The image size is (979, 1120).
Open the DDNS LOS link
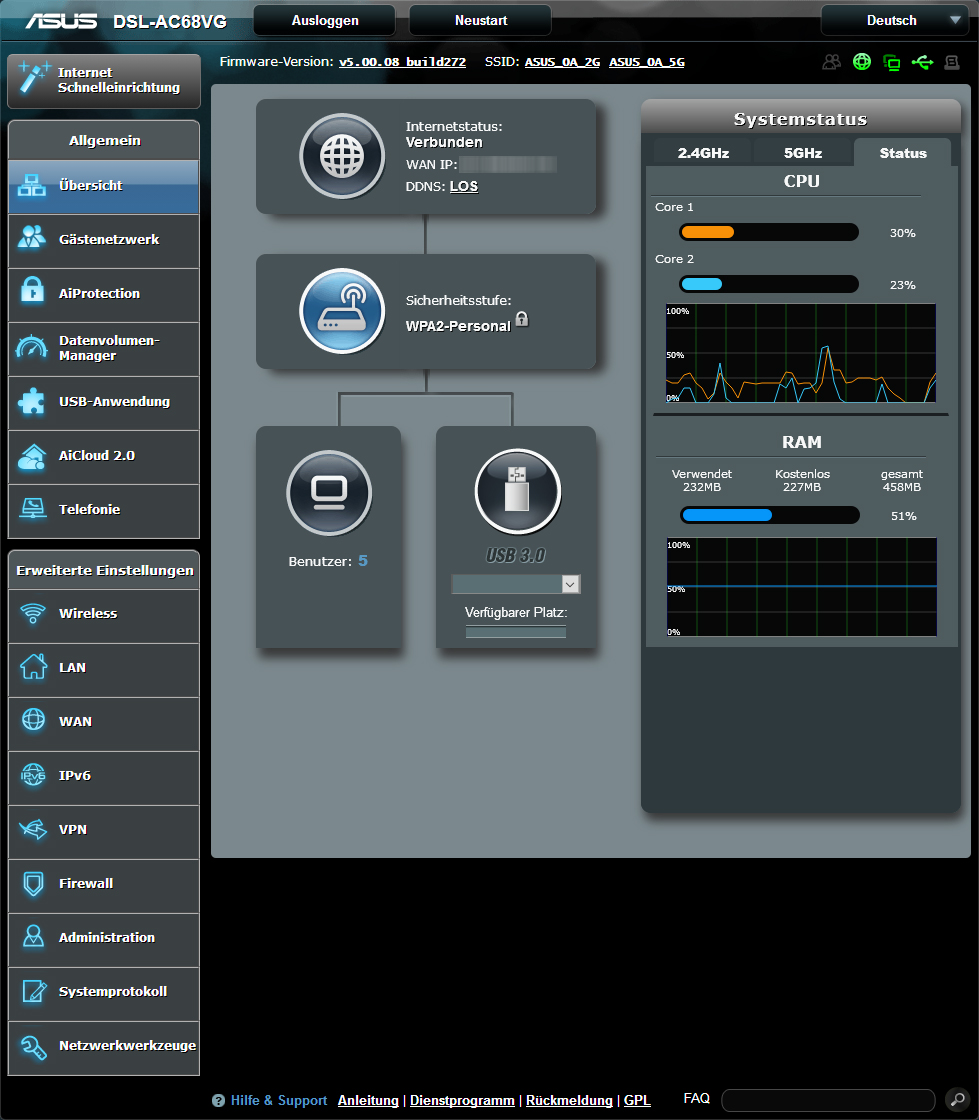point(463,186)
